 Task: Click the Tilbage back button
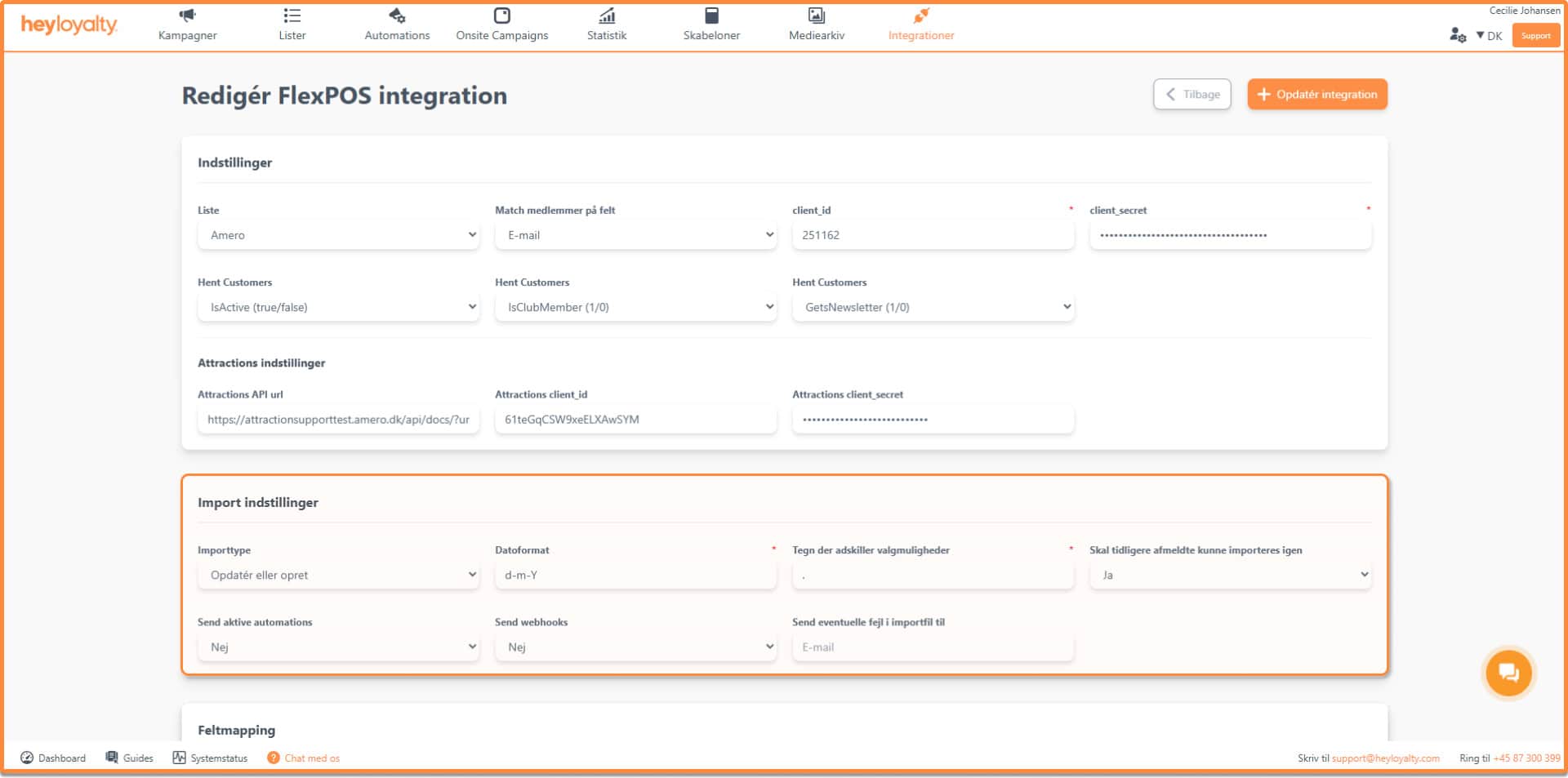point(1192,95)
